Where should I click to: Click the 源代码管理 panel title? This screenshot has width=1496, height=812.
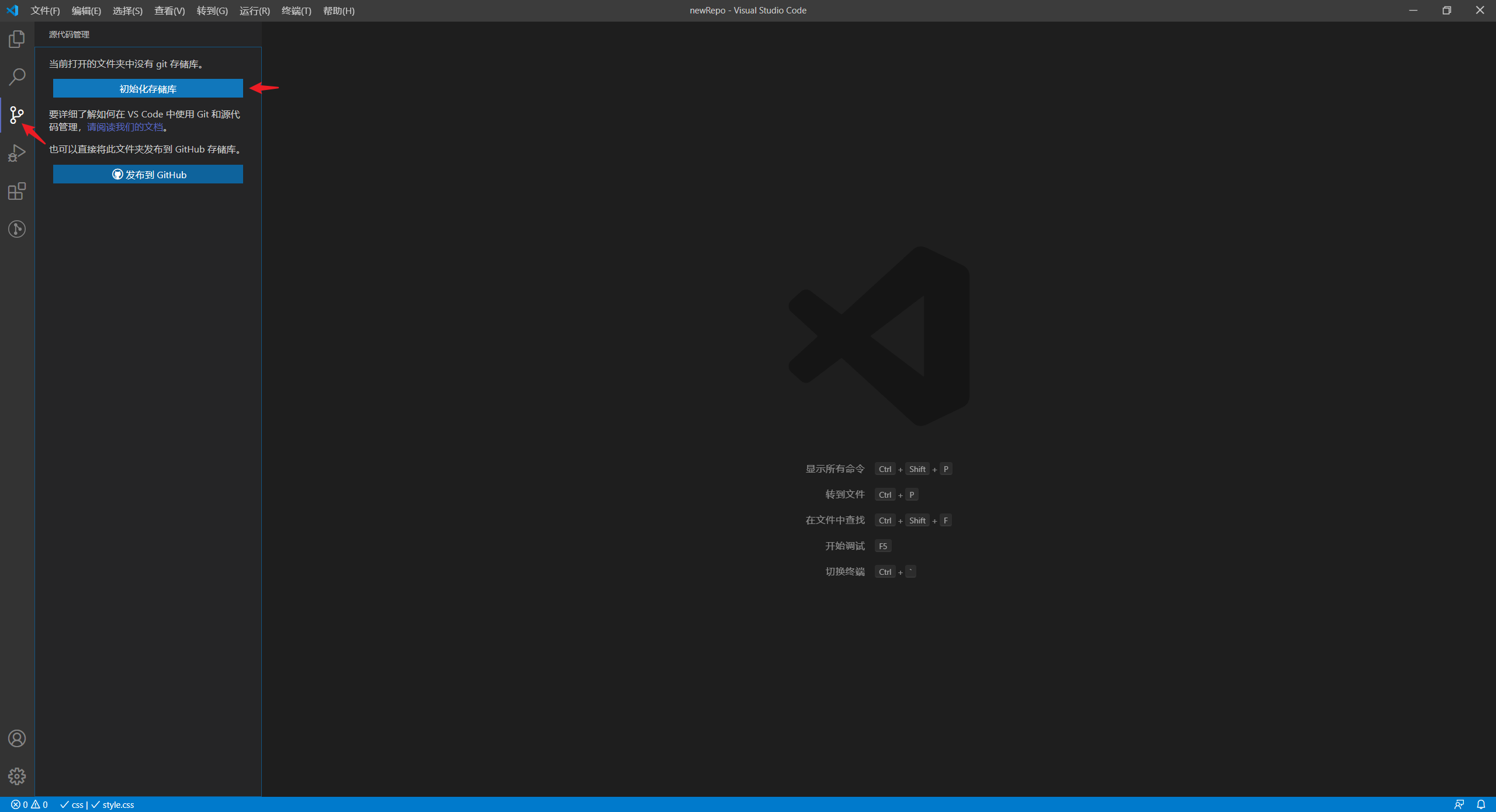point(69,34)
